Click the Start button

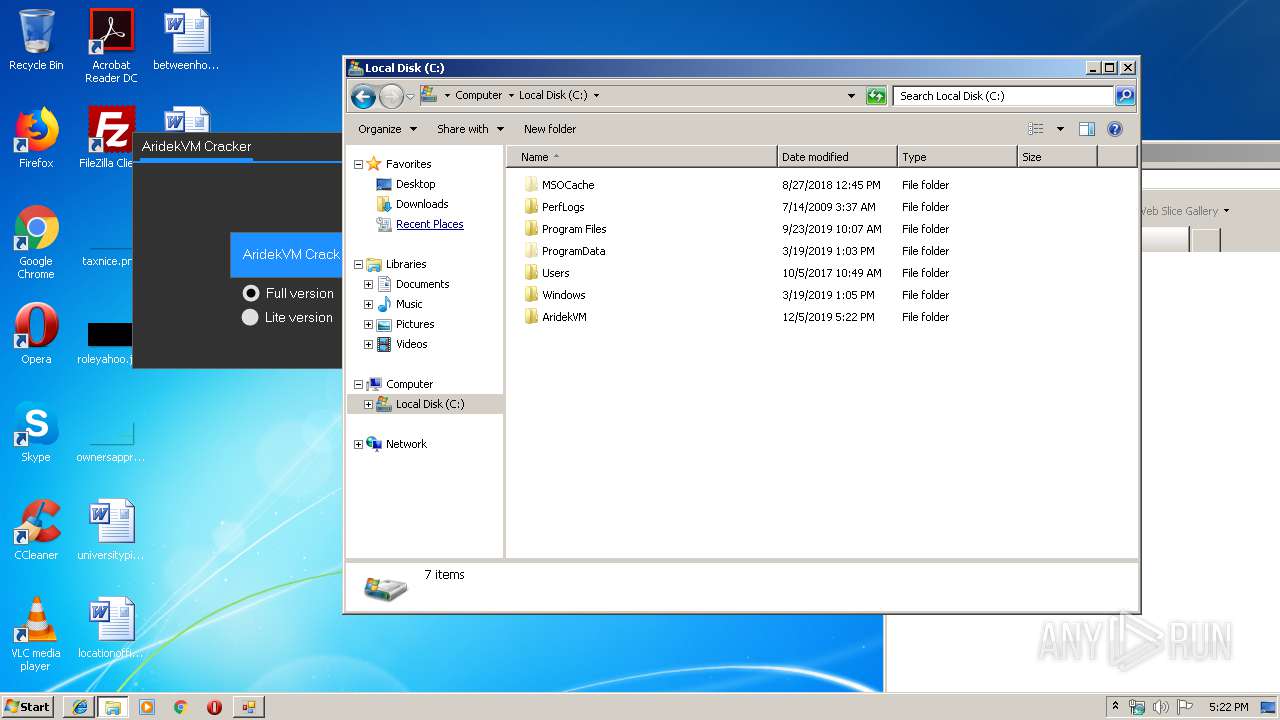click(28, 707)
